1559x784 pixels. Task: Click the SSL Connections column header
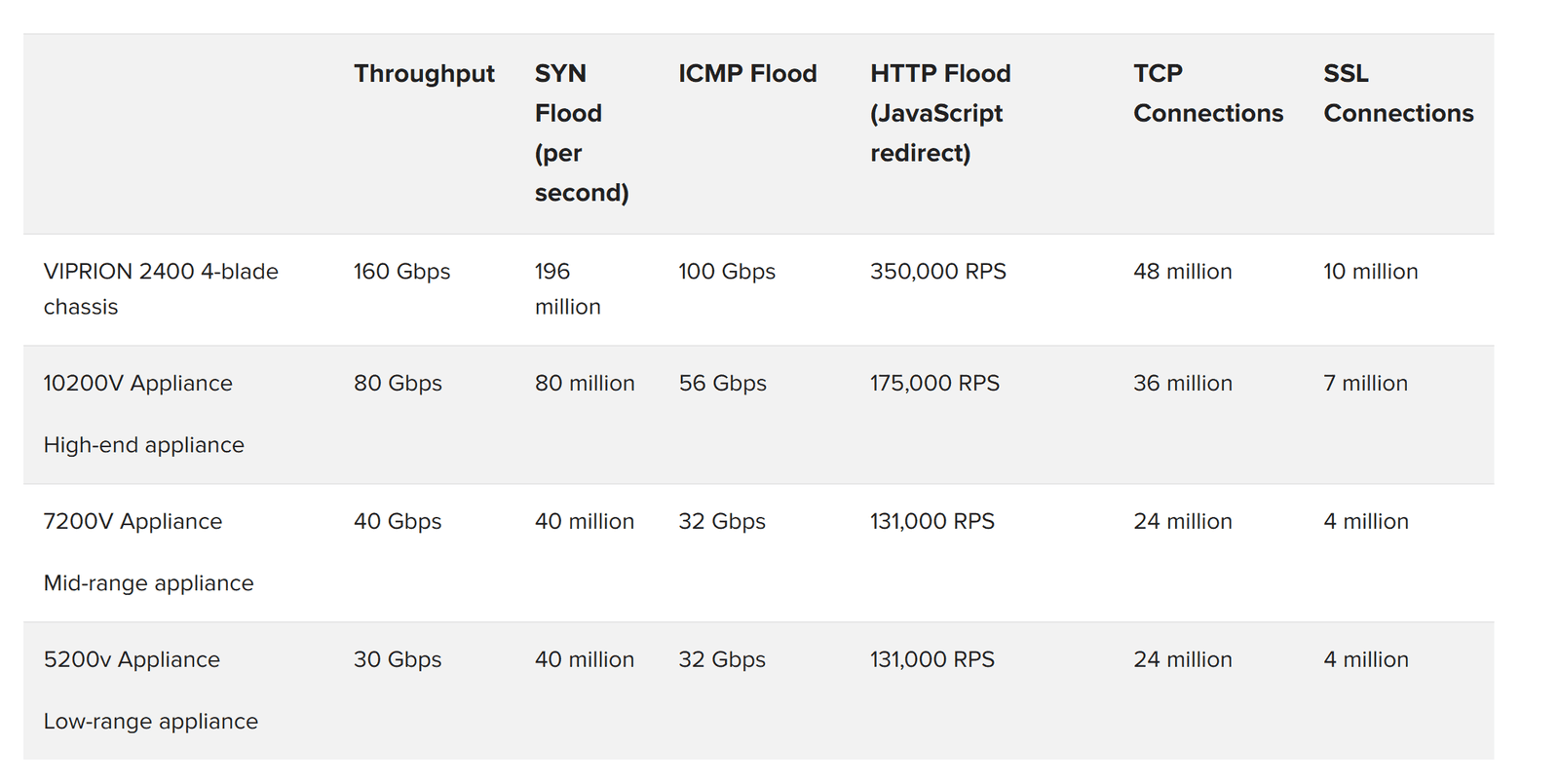click(x=1397, y=93)
